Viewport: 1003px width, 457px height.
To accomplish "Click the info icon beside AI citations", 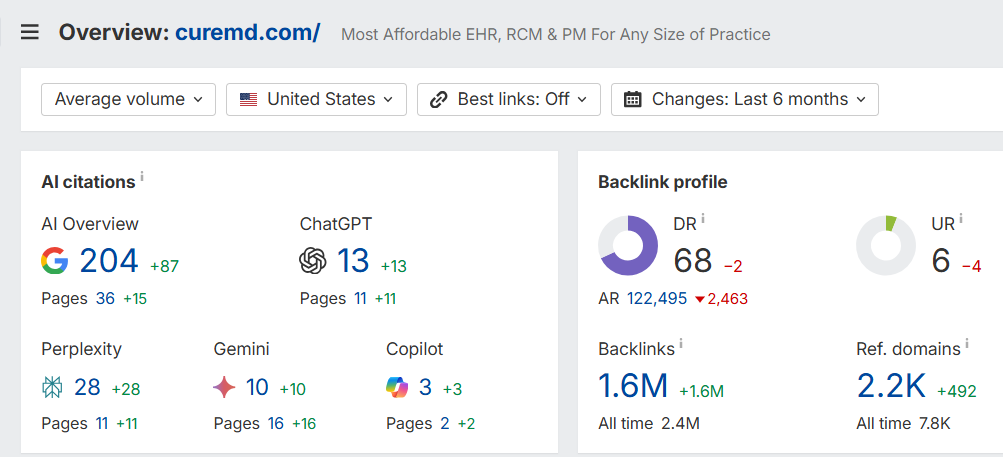I will click(142, 176).
